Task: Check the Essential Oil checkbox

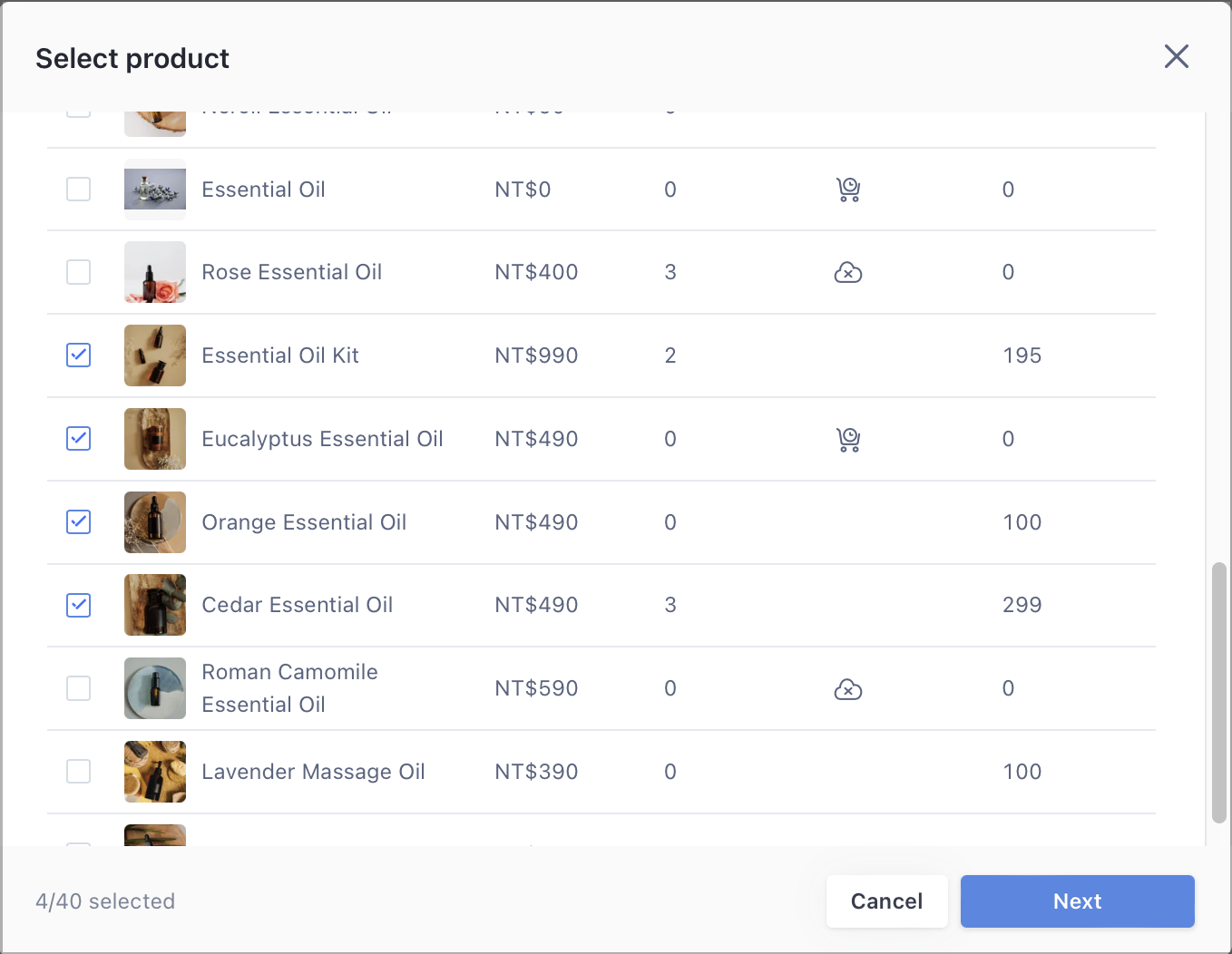Action: 79,190
